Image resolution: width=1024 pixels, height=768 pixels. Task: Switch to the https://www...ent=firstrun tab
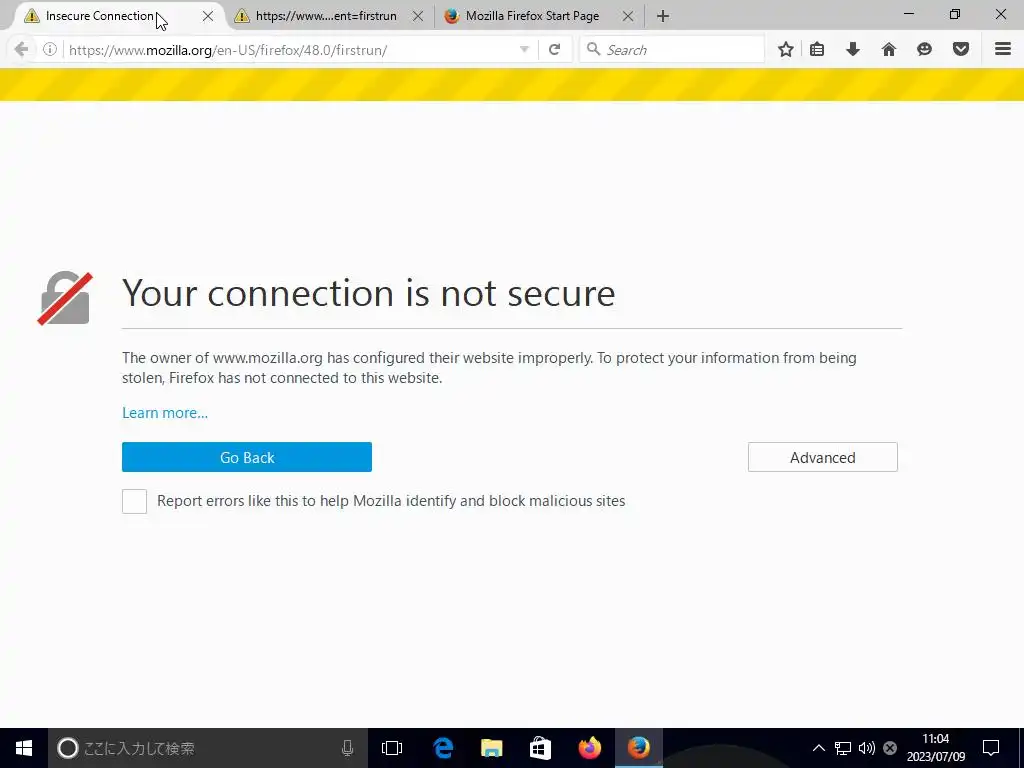tap(330, 16)
